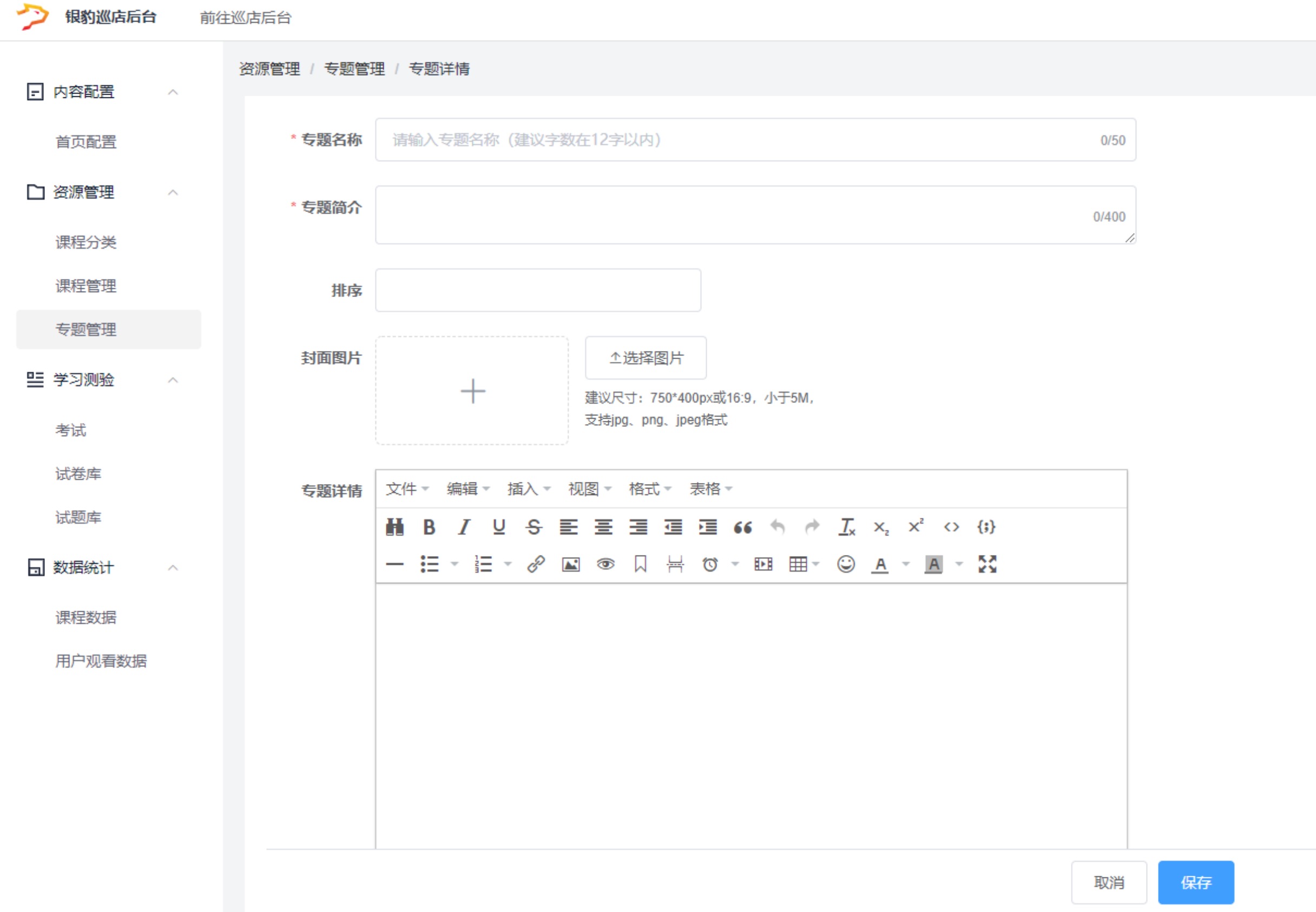Toggle bold formatting in the editor
Screen dimensions: 1316x912
click(x=429, y=527)
